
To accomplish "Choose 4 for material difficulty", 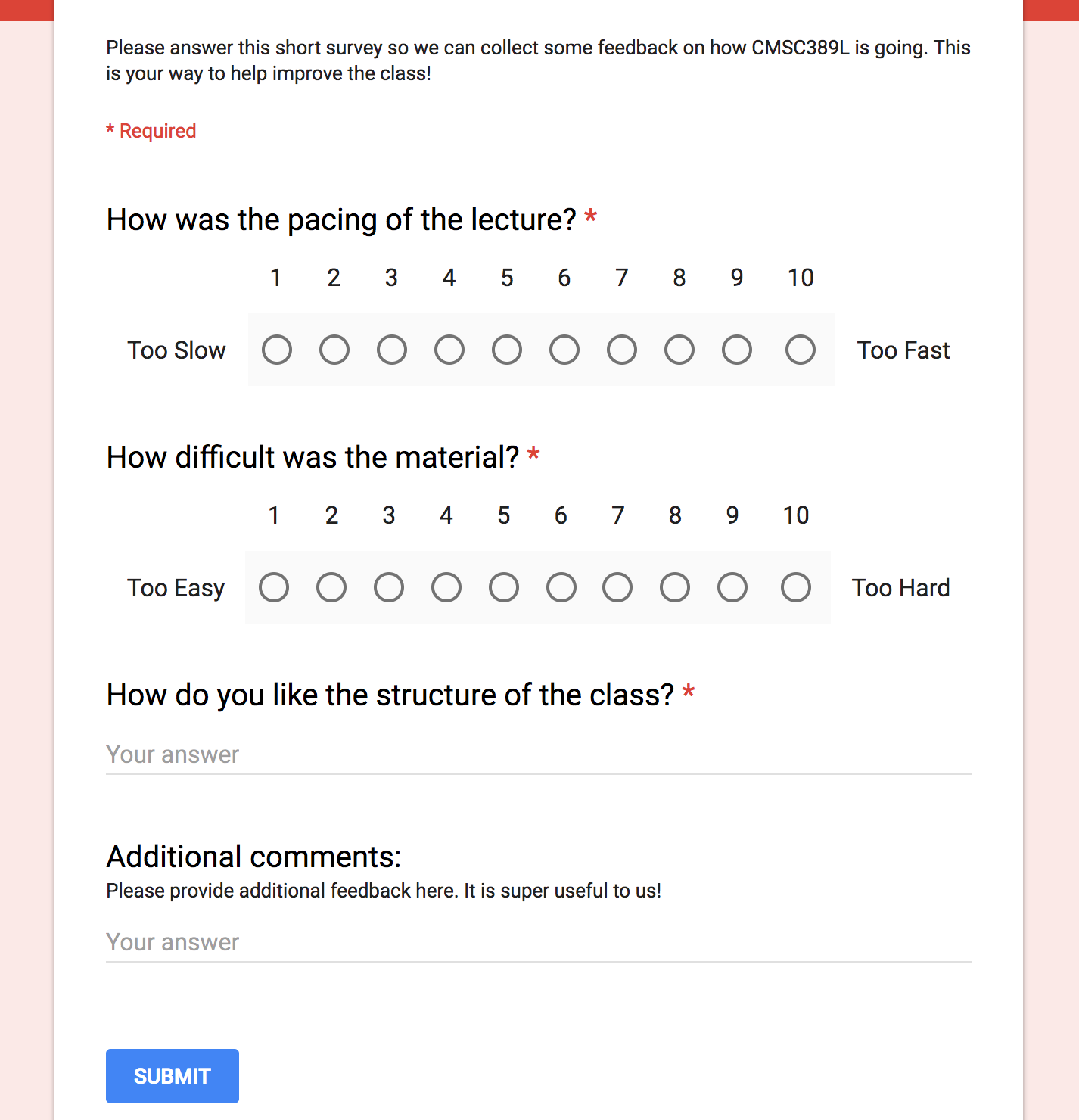I will (x=446, y=587).
